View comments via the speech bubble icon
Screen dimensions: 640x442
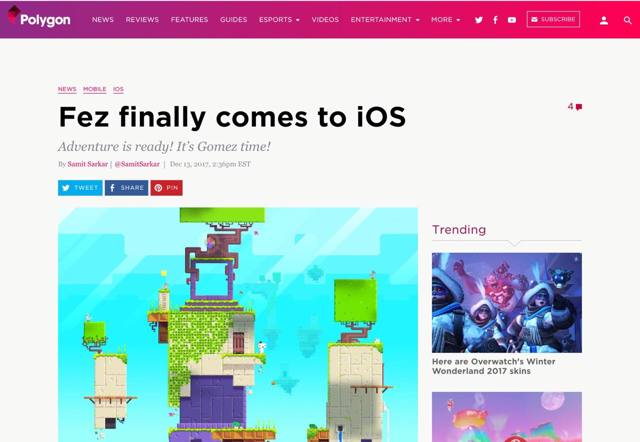(579, 107)
